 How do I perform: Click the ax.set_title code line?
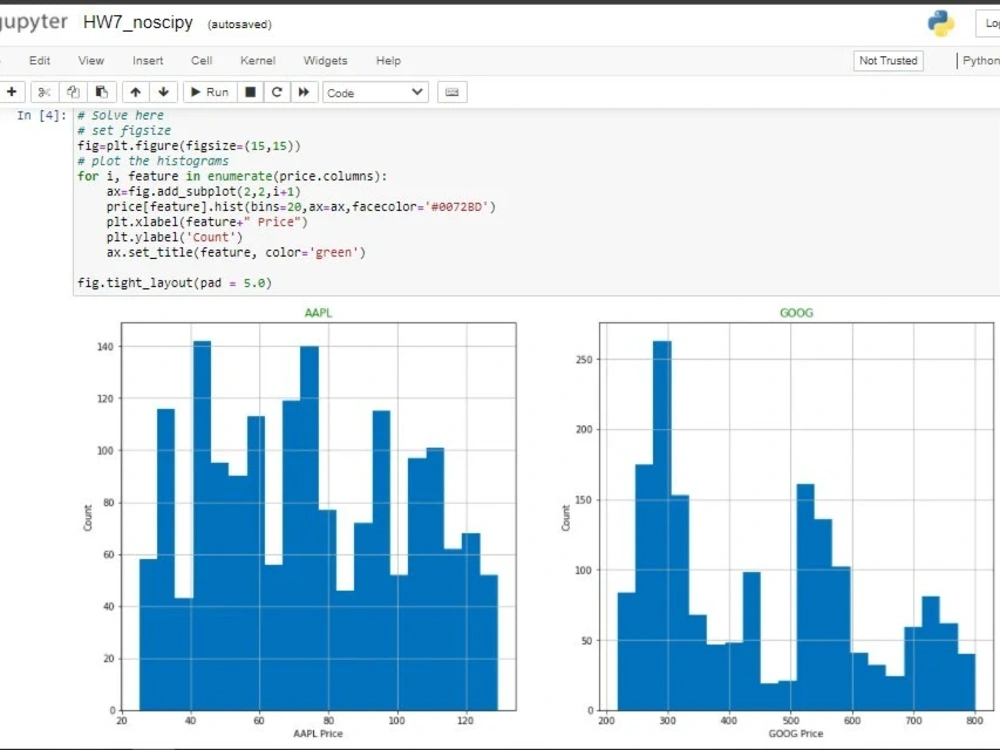coord(236,253)
